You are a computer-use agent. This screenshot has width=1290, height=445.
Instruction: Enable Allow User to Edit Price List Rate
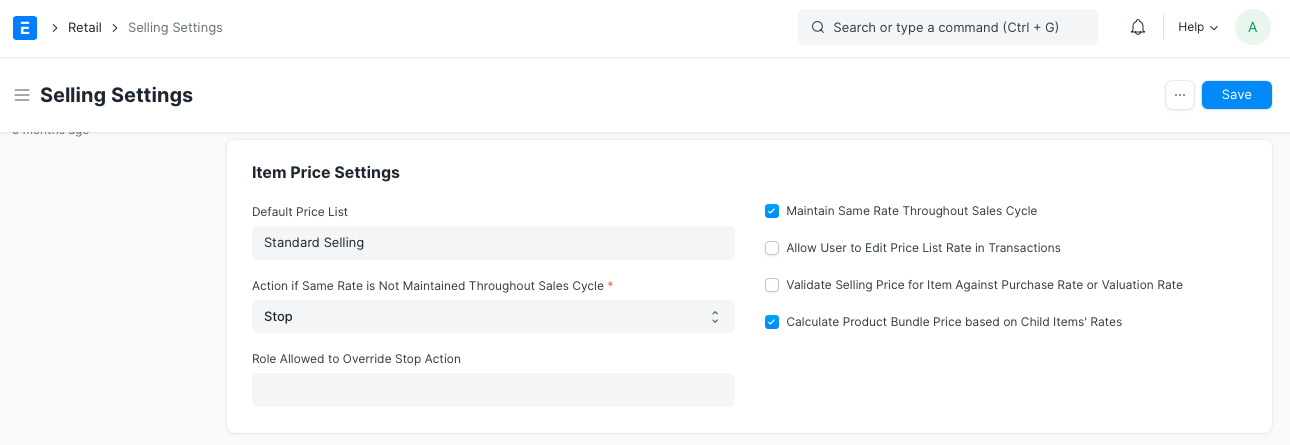(x=772, y=248)
